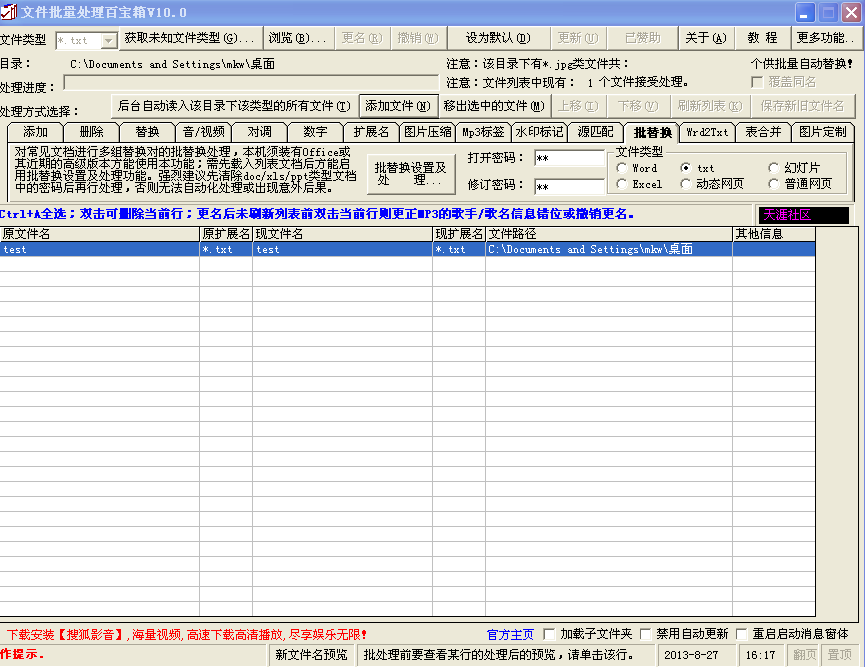Screen dimensions: 865x667
Task: Open 关于(A) about dialog
Action: (706, 38)
